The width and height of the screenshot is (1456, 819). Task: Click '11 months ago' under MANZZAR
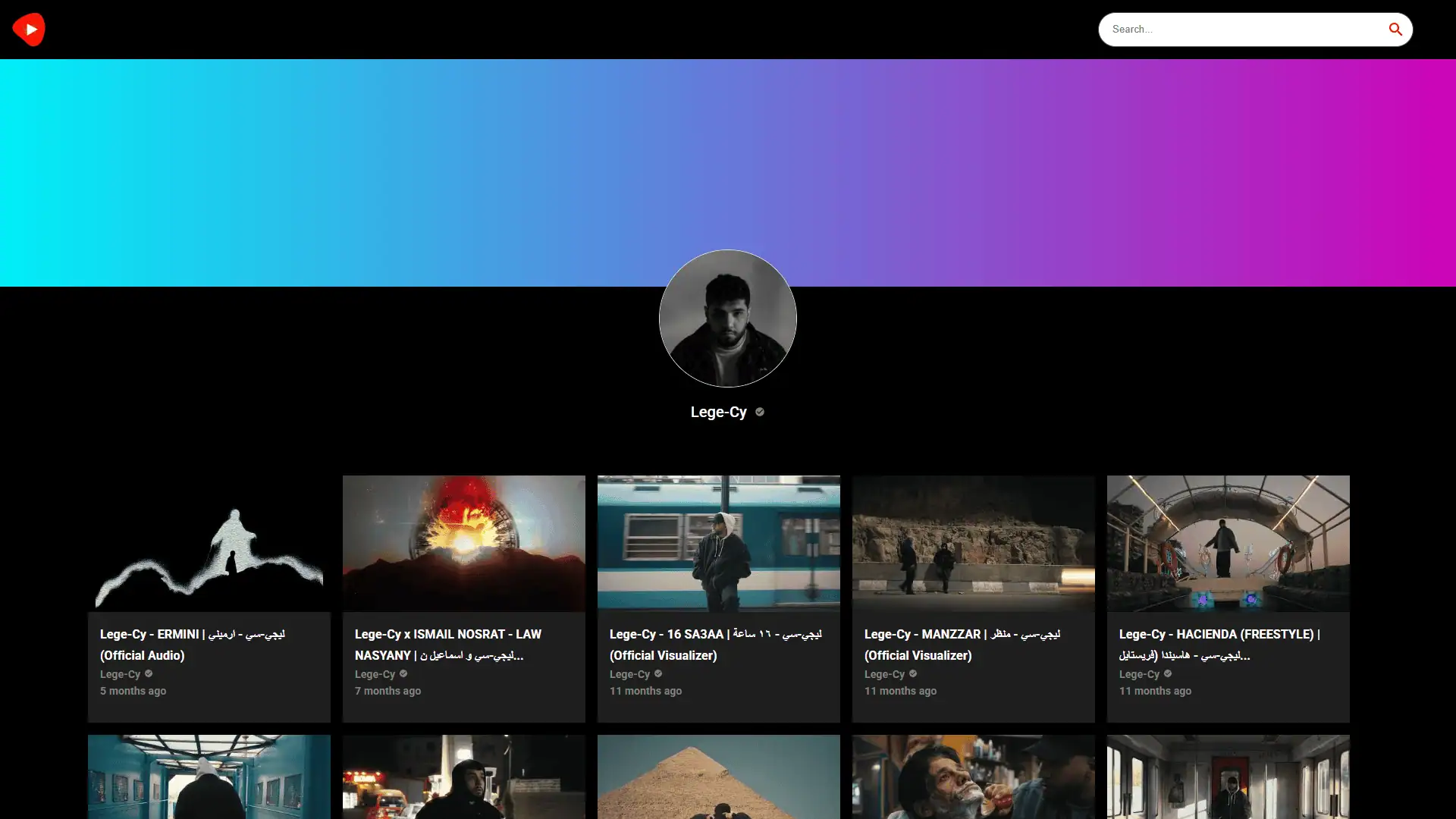pos(900,691)
